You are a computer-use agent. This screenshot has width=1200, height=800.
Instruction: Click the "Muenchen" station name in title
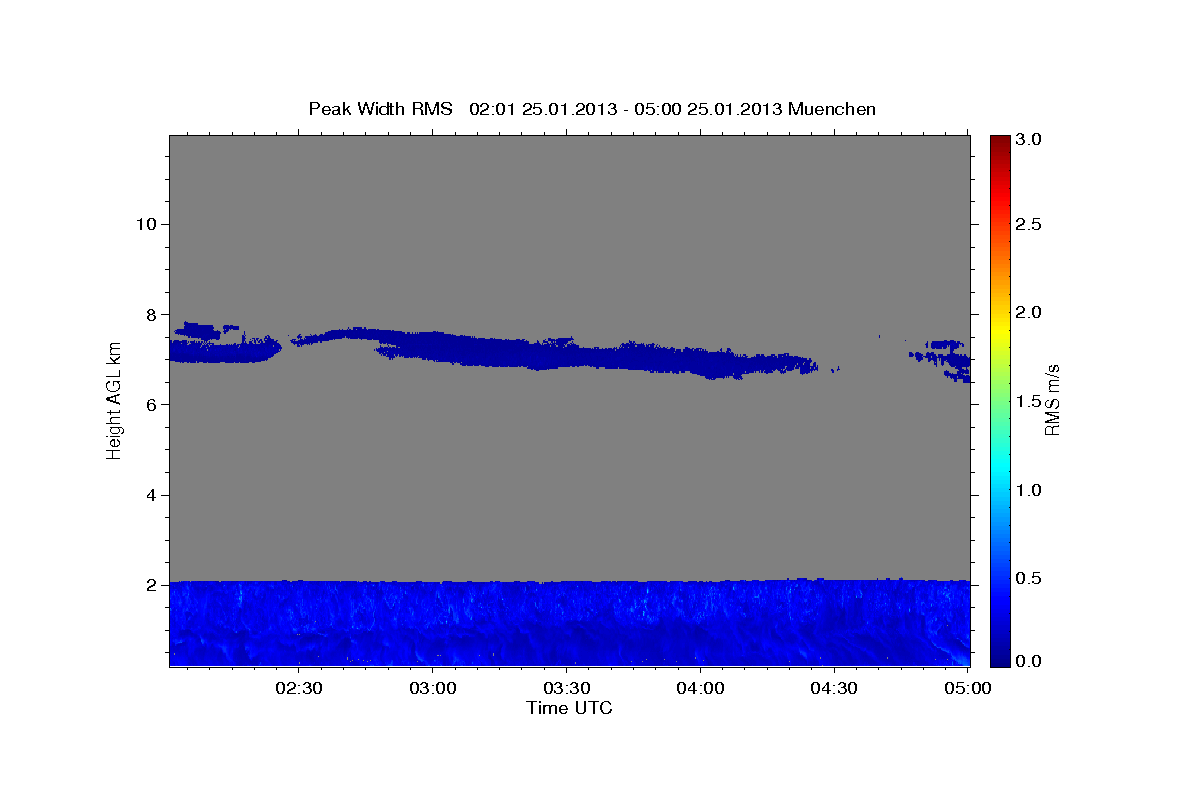pos(832,109)
